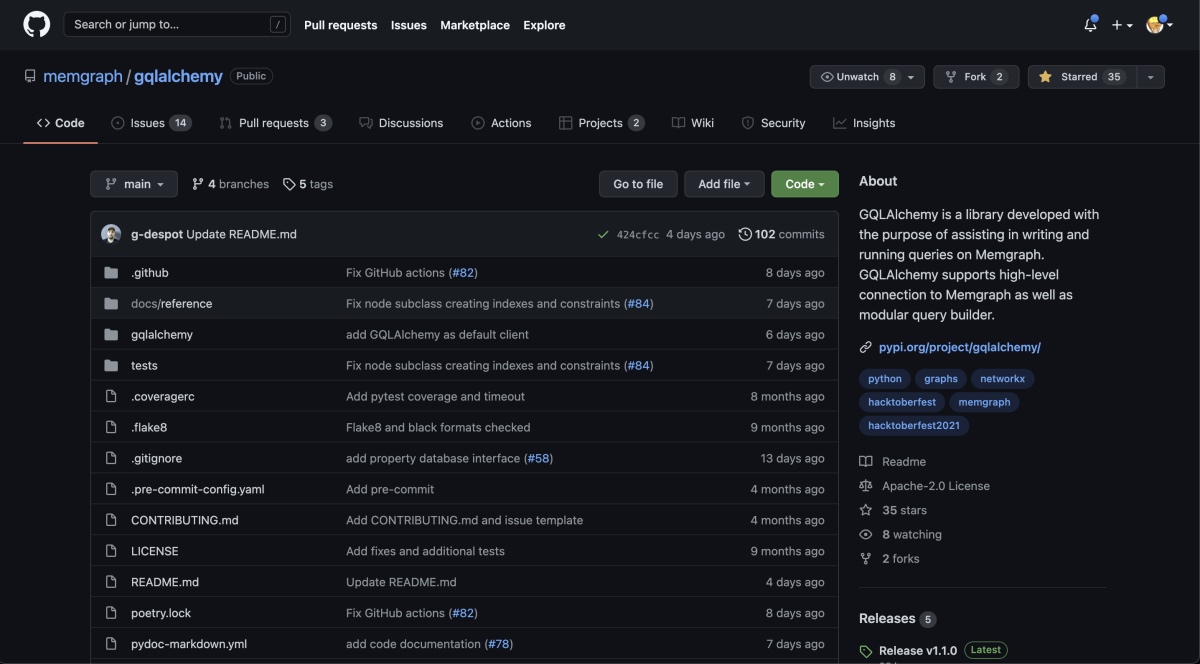Click the watching eye icon in About

866,535
